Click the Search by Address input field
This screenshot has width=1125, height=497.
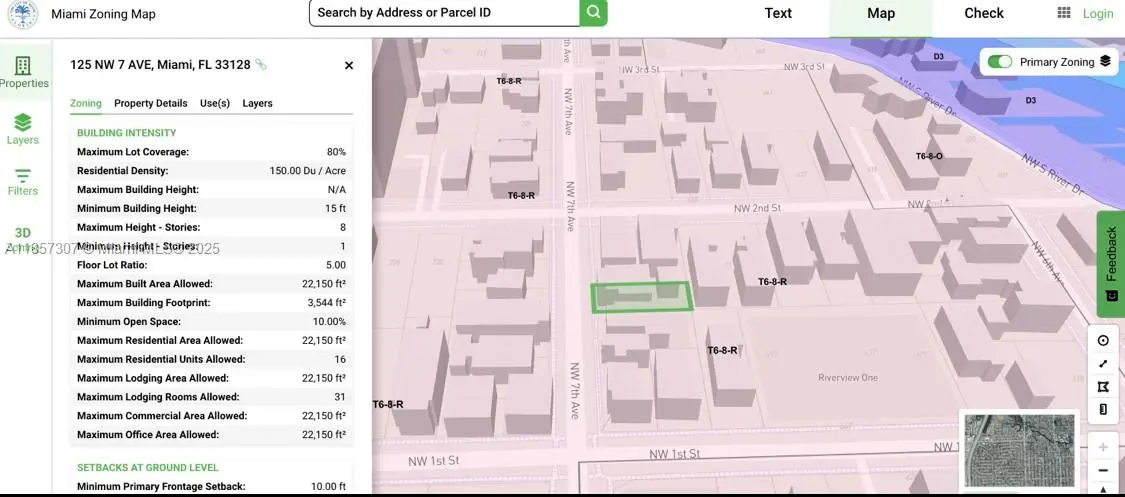(x=444, y=13)
